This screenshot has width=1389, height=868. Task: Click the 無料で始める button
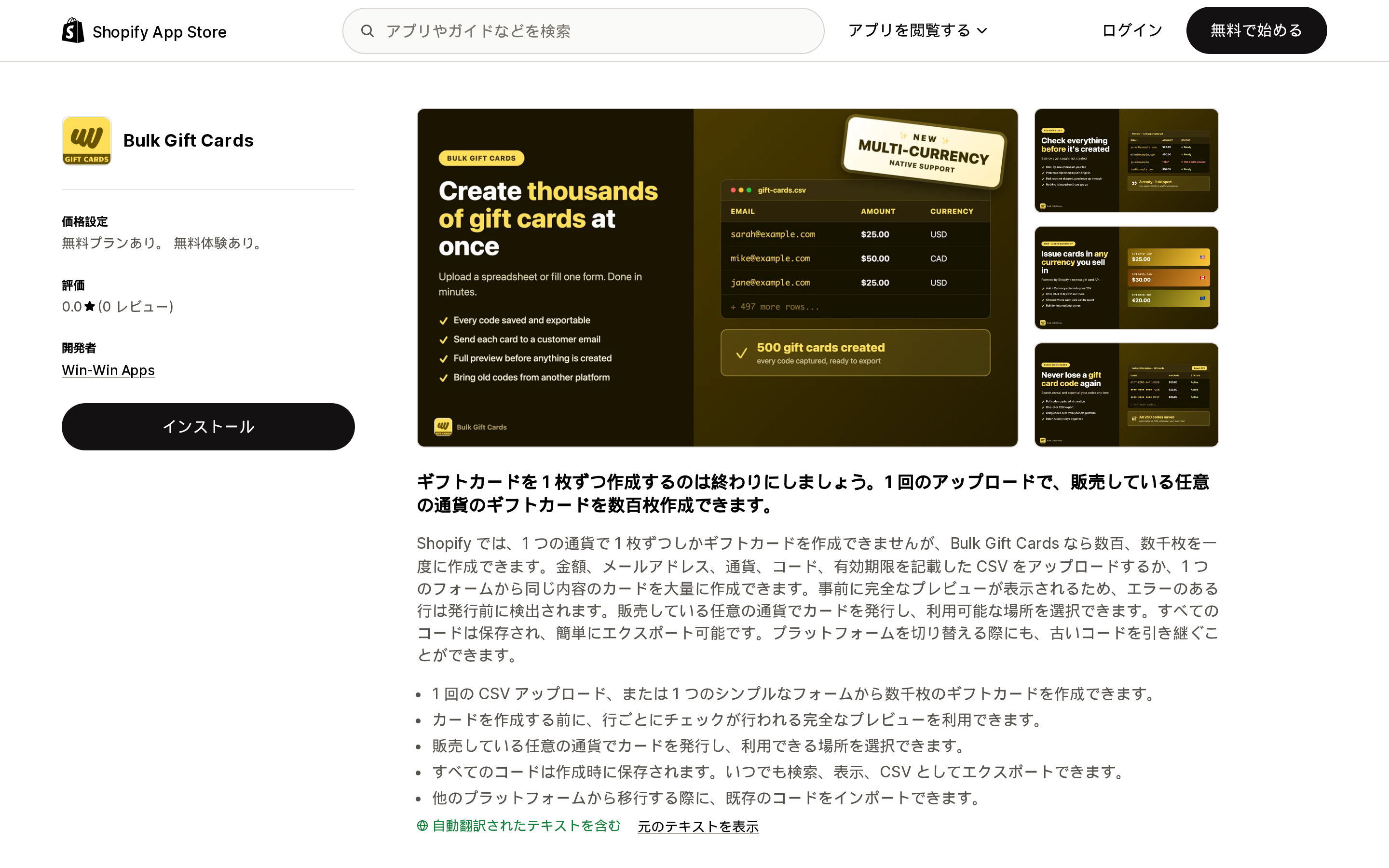(1256, 30)
